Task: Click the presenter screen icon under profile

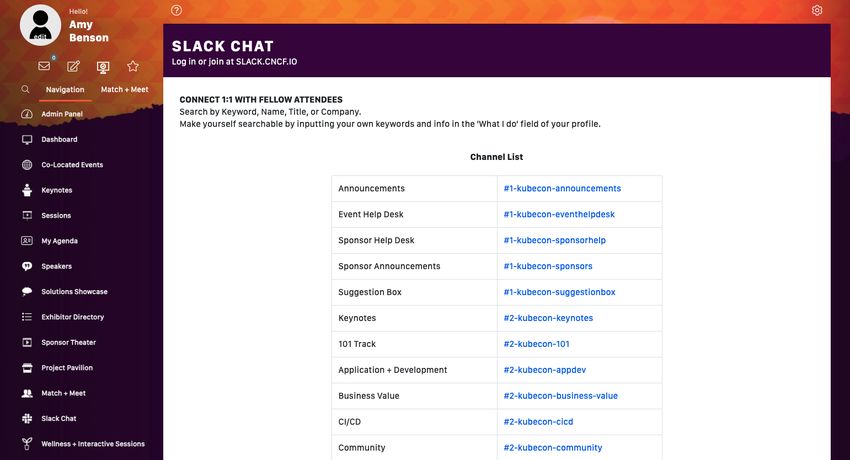Action: [103, 67]
